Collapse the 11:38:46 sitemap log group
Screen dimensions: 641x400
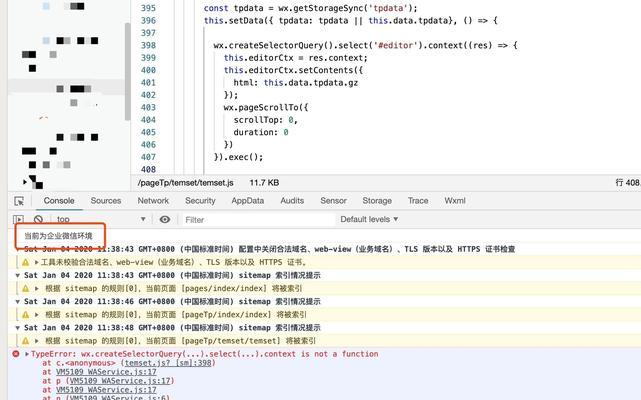(x=18, y=302)
